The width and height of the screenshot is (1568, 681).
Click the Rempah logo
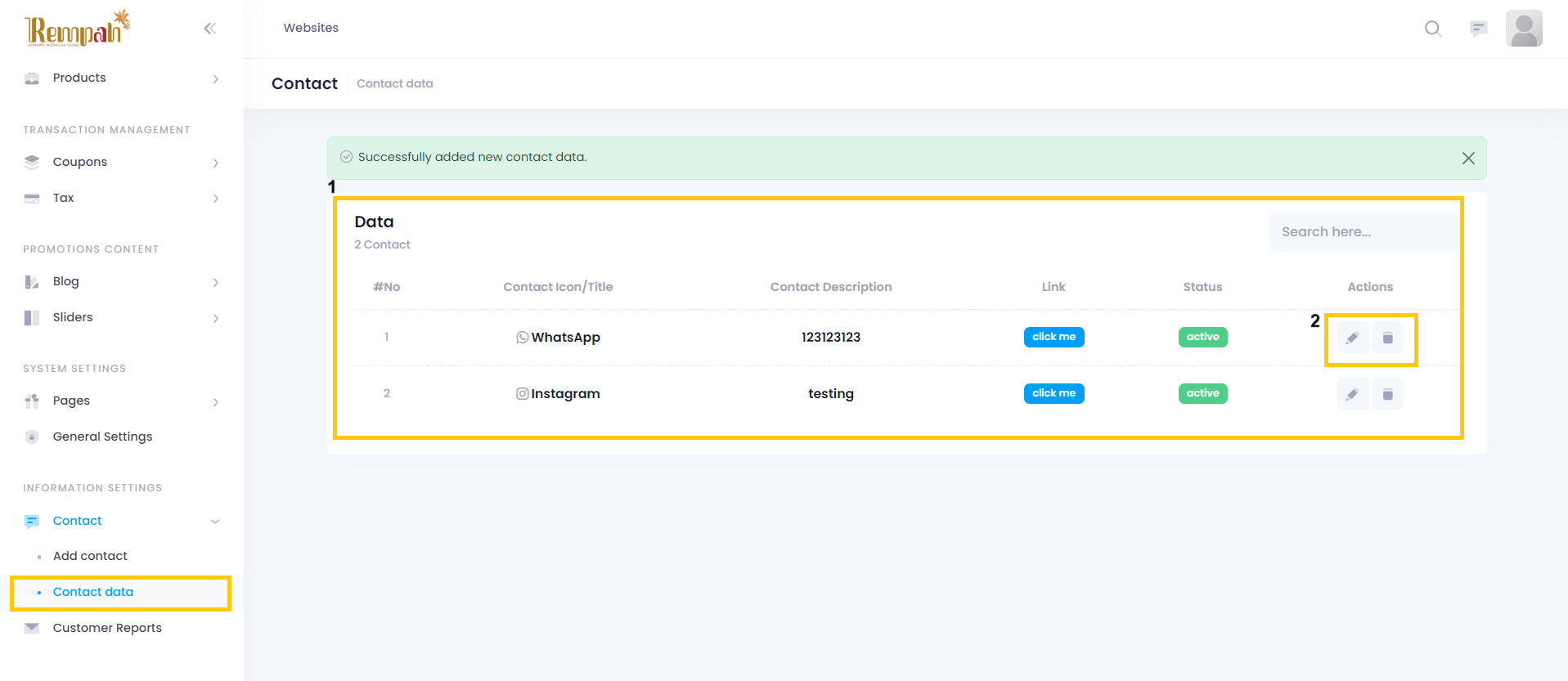point(77,29)
